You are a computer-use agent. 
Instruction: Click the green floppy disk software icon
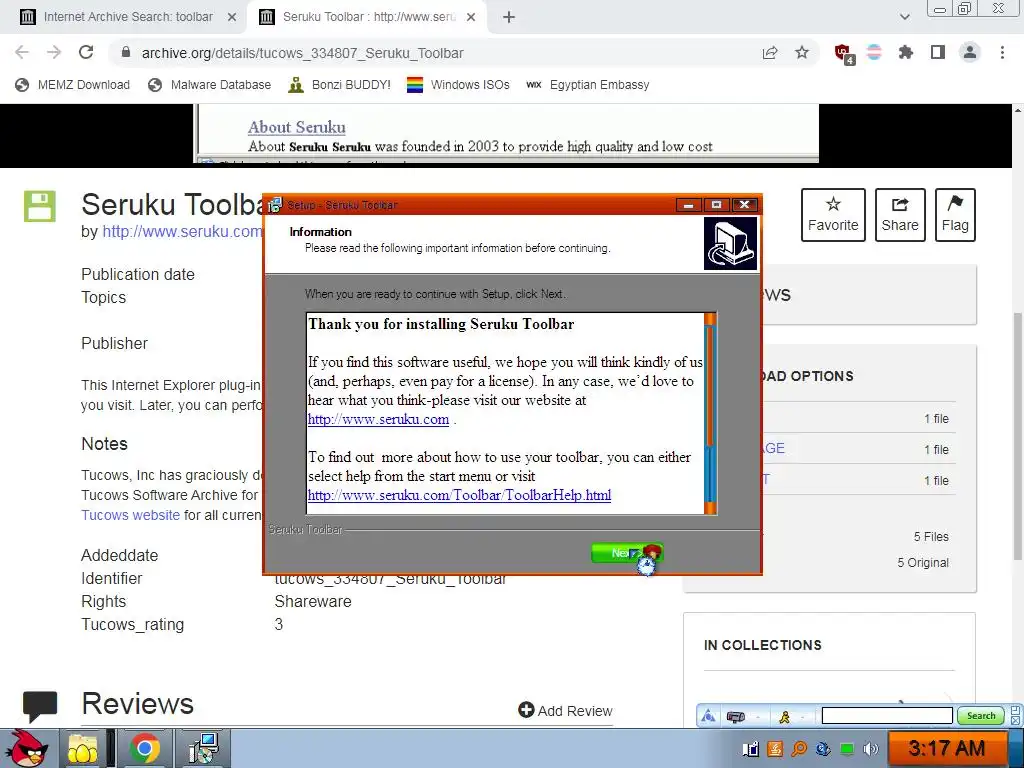40,206
